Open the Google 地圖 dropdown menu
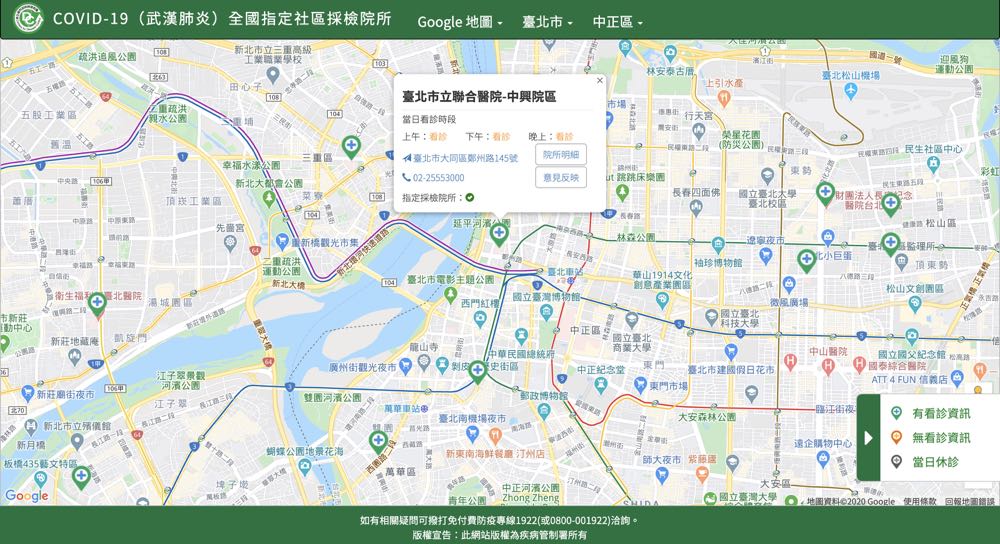 (x=460, y=22)
